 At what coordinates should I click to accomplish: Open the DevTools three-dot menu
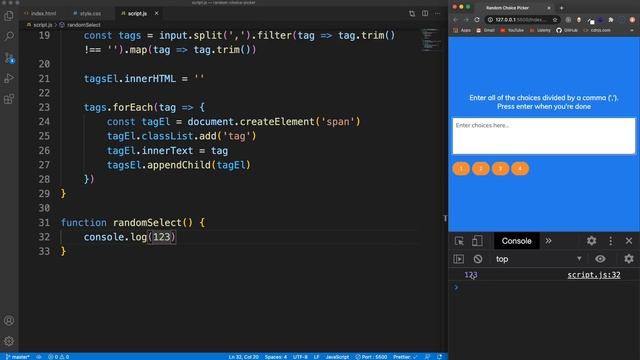tap(611, 241)
